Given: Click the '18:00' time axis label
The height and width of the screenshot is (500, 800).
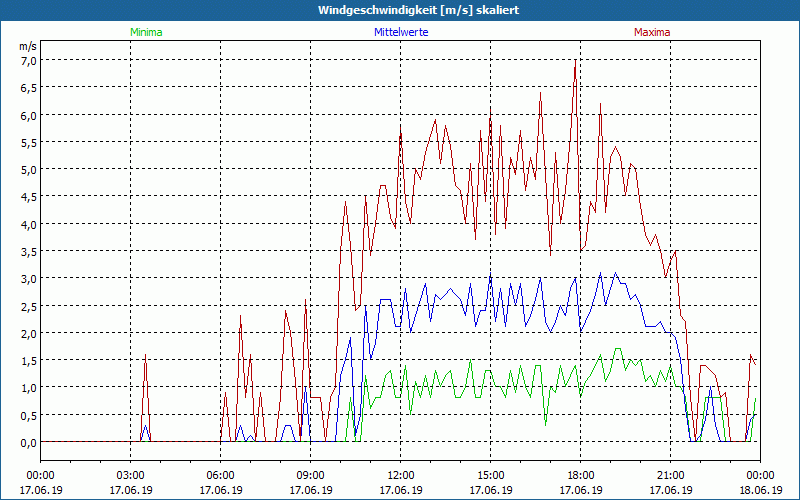Looking at the screenshot, I should pos(581,476).
